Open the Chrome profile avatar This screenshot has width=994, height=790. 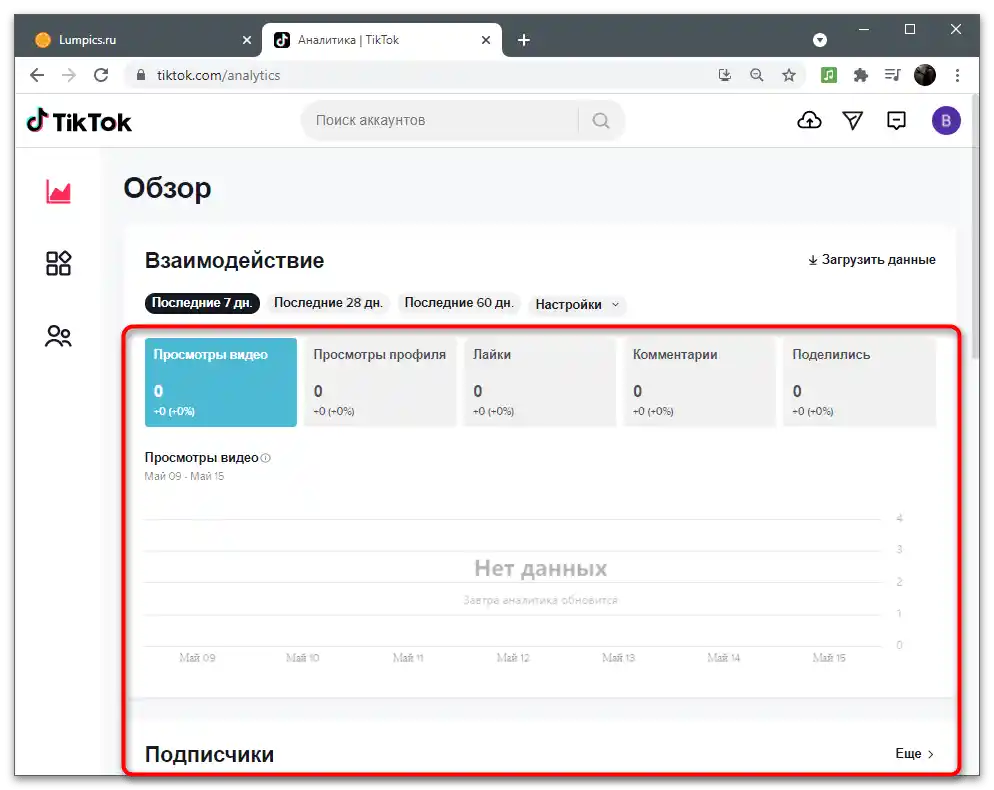tap(925, 75)
